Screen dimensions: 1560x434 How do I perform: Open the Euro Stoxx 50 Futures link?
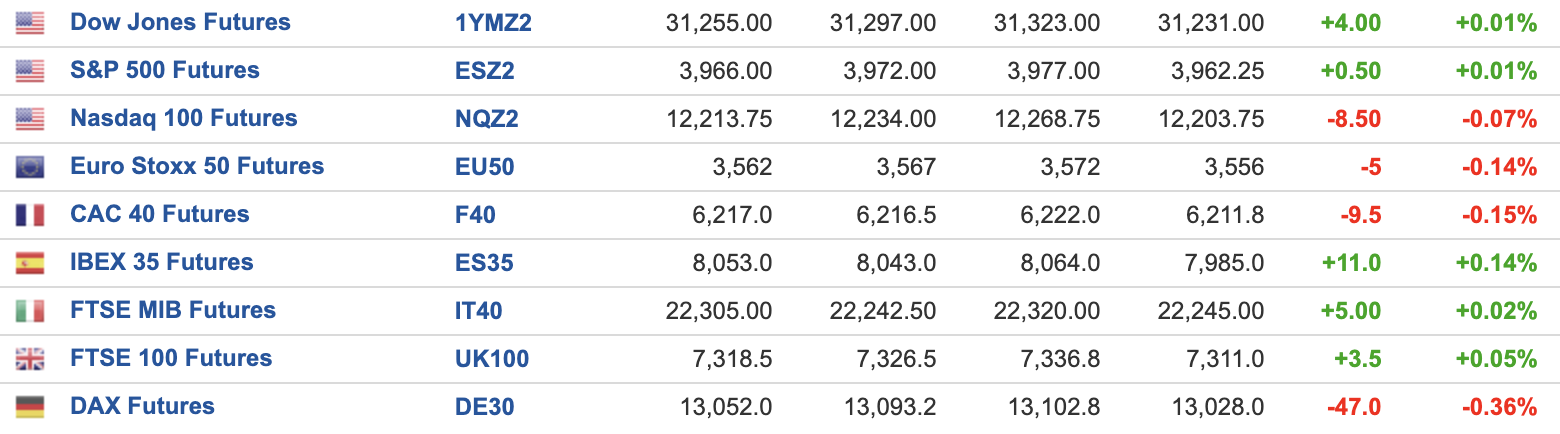coord(197,166)
